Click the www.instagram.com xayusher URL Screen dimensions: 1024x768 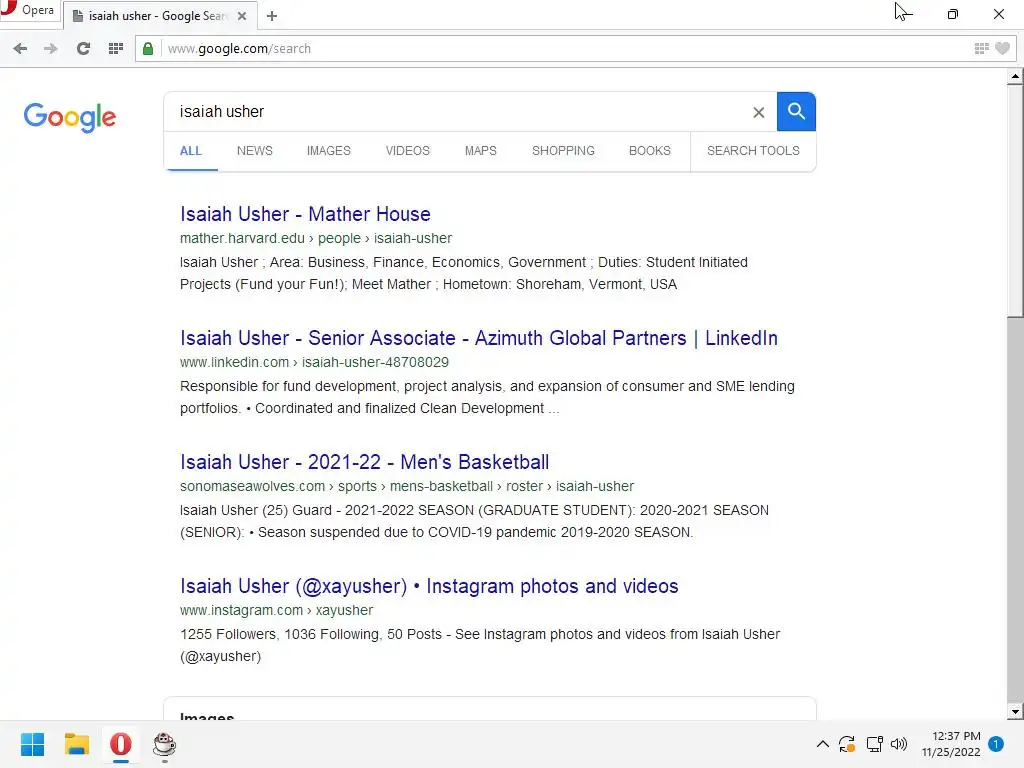(276, 611)
